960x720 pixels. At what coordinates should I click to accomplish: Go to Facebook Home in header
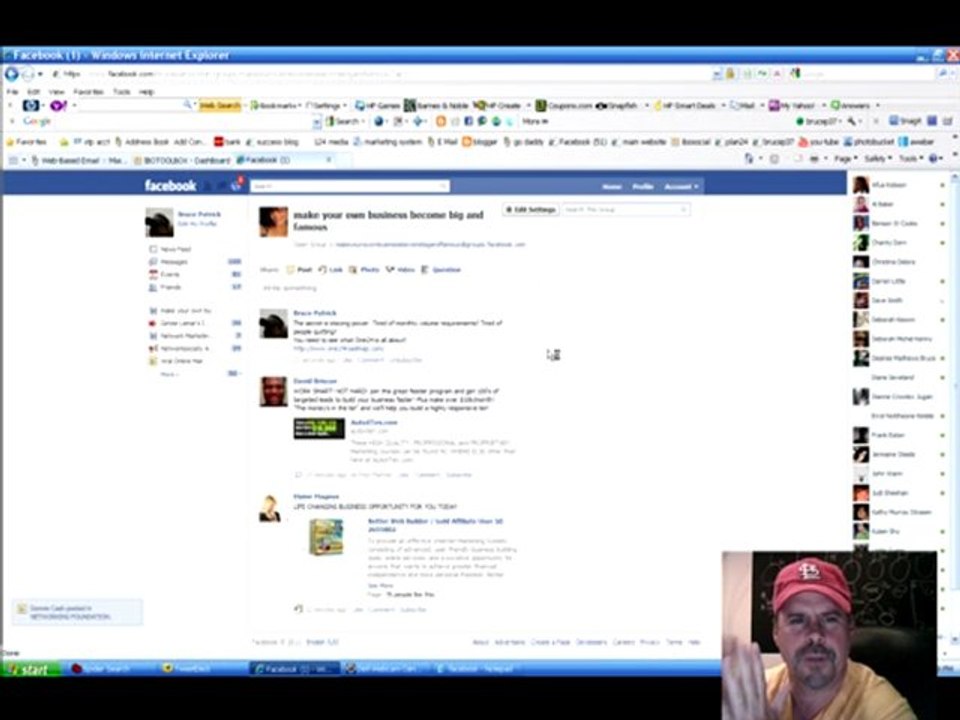coord(612,186)
